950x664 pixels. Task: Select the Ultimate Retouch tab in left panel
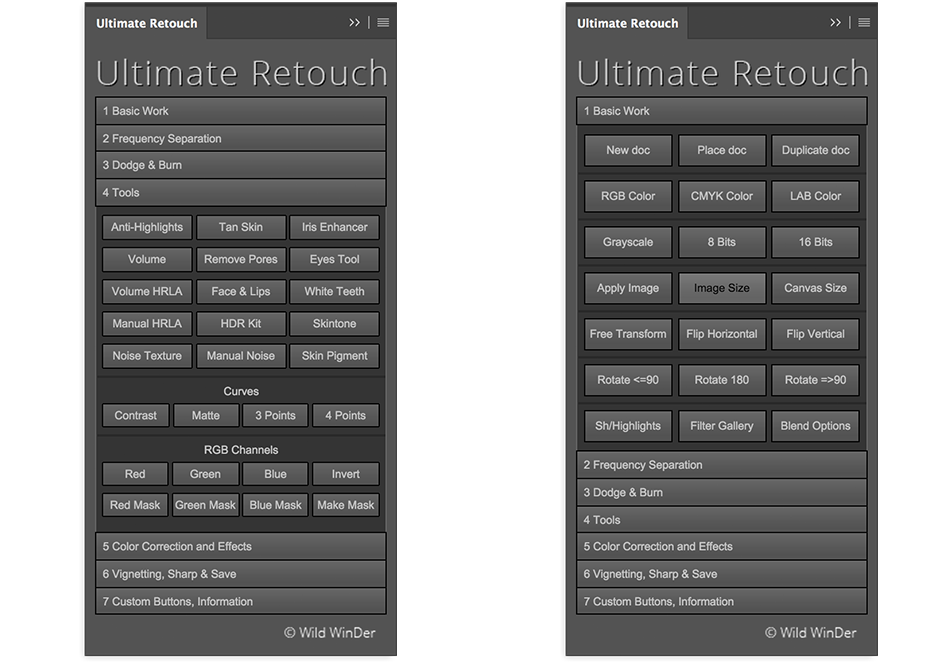point(147,23)
